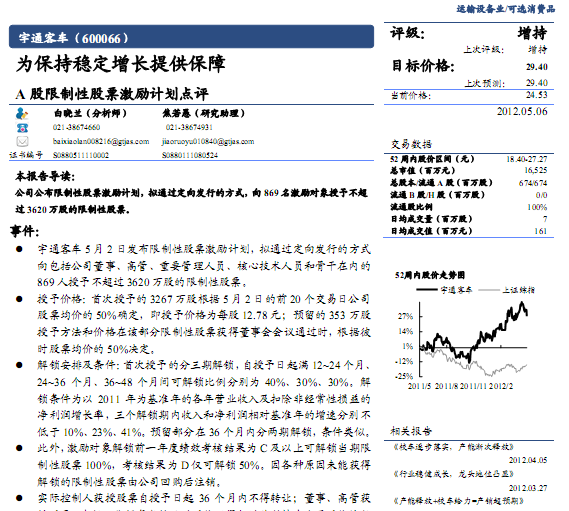Screen dimensions: 569x511
Task: Click the 流通股比例 value 100%
Action: click(537, 207)
